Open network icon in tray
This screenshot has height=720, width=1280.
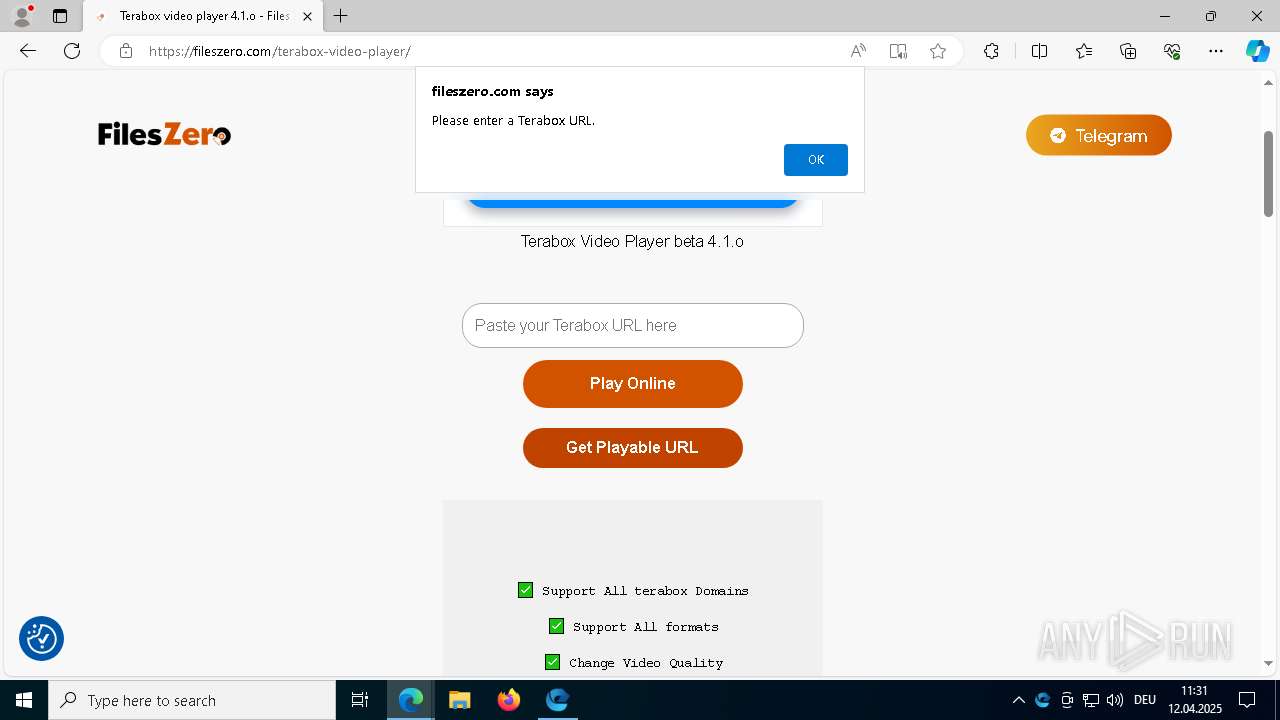pyautogui.click(x=1091, y=700)
